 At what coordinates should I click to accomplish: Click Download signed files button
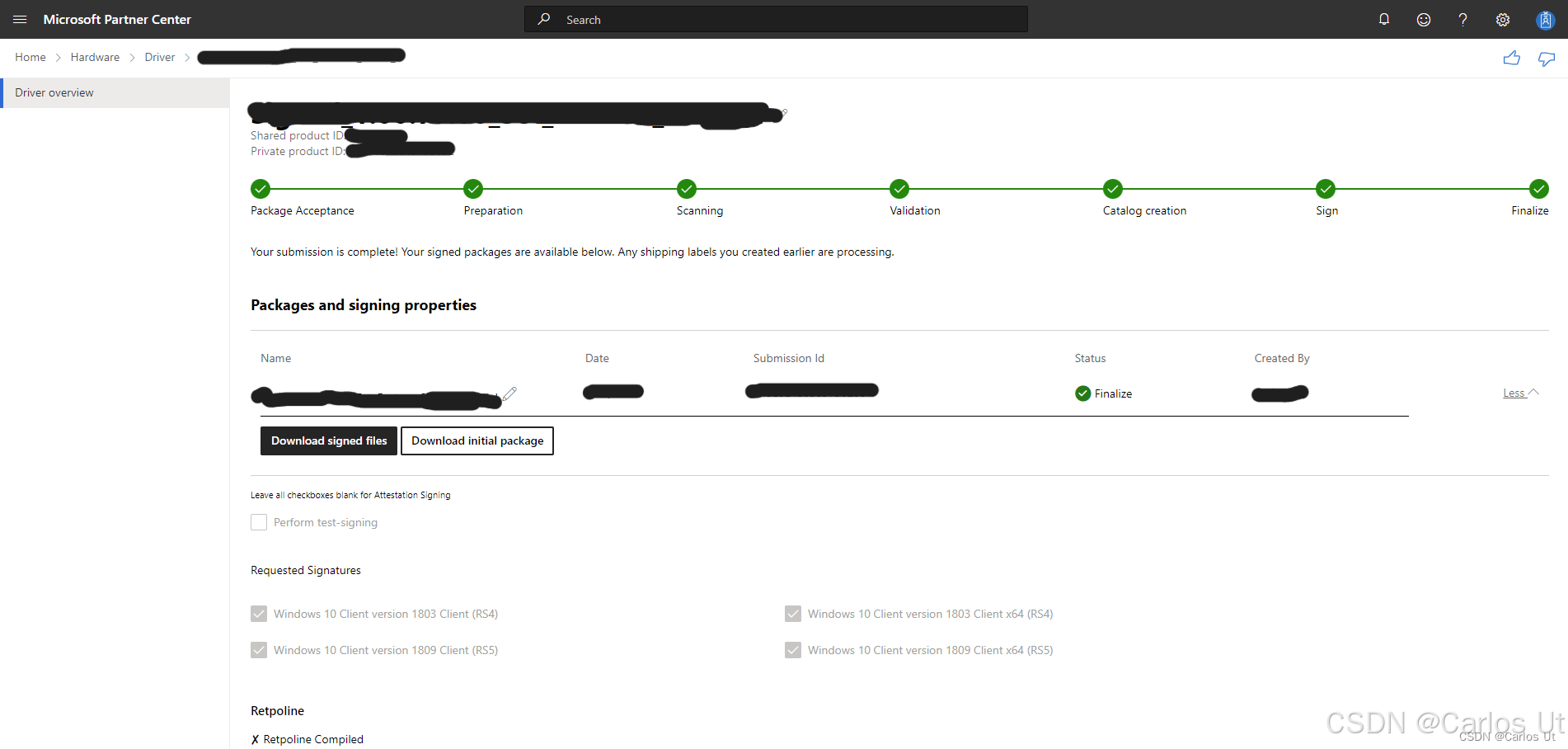329,440
